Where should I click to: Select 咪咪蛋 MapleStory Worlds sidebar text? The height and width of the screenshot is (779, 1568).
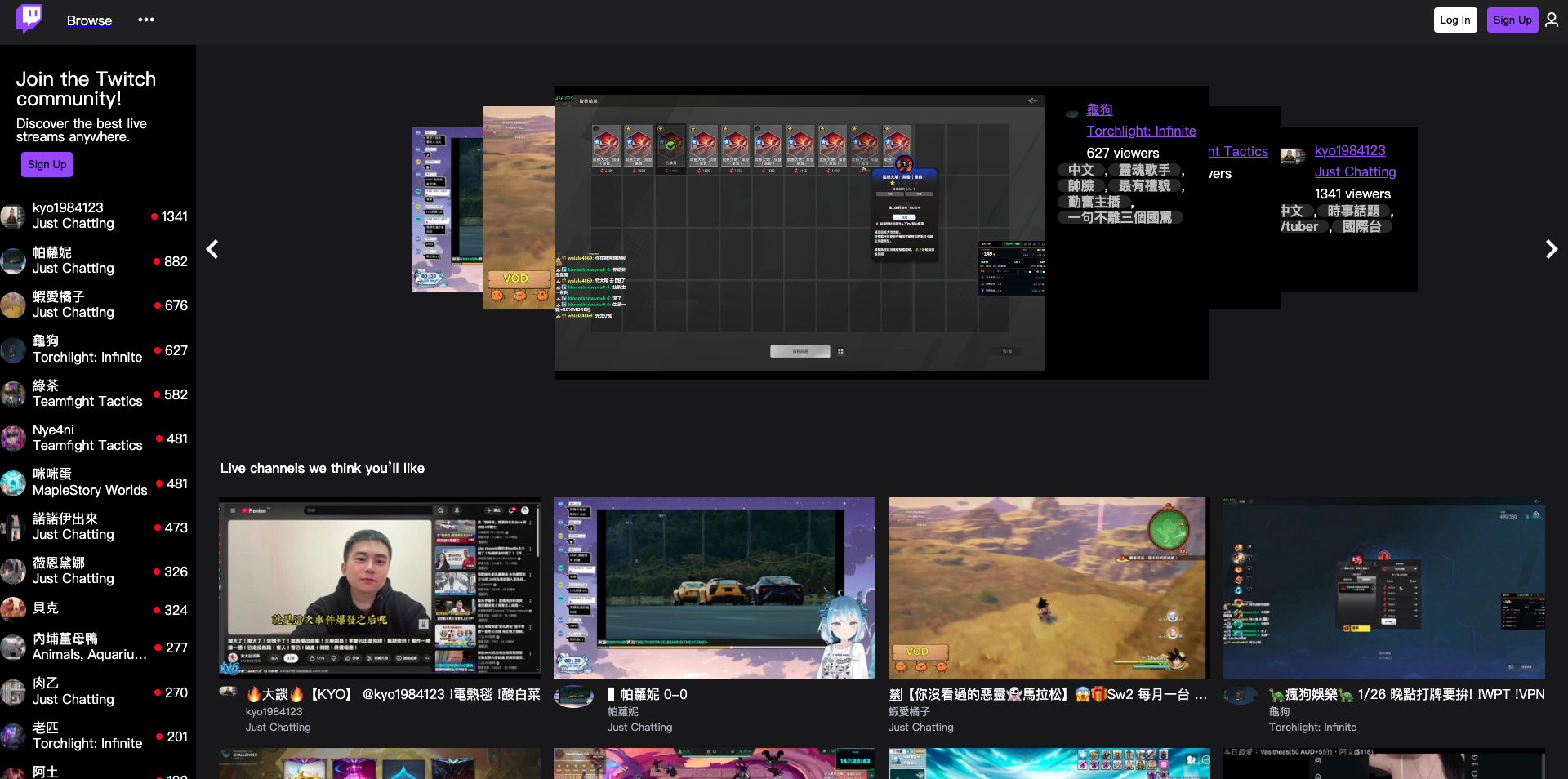[x=90, y=483]
